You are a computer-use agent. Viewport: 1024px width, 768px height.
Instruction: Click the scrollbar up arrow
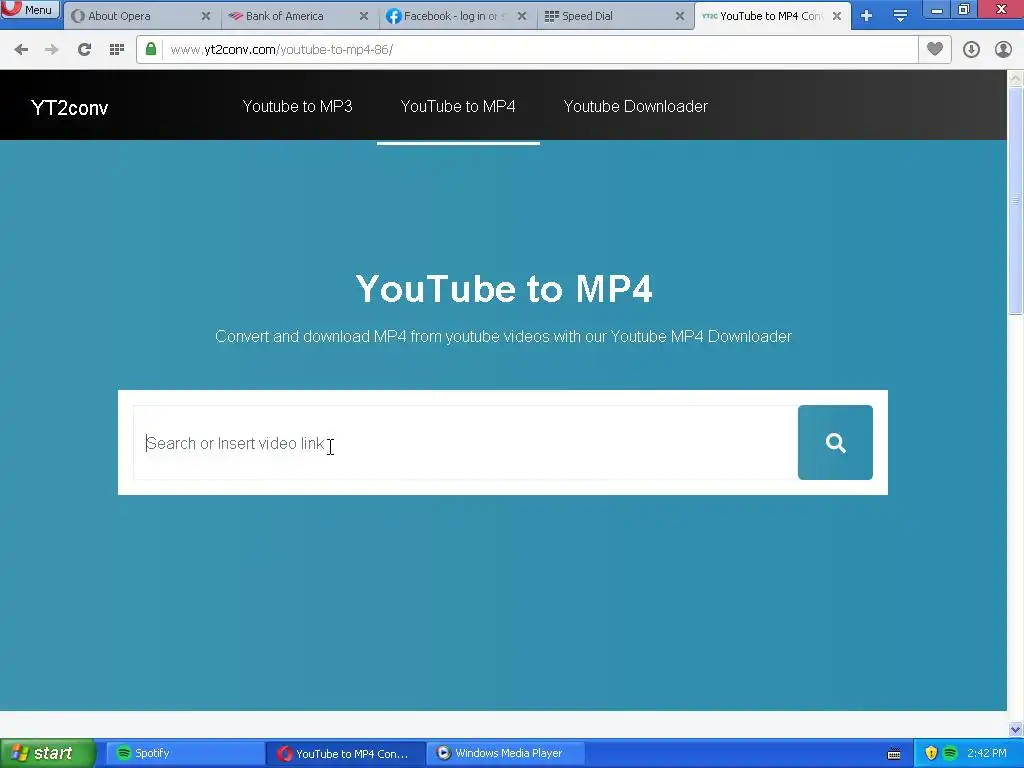[x=1015, y=79]
